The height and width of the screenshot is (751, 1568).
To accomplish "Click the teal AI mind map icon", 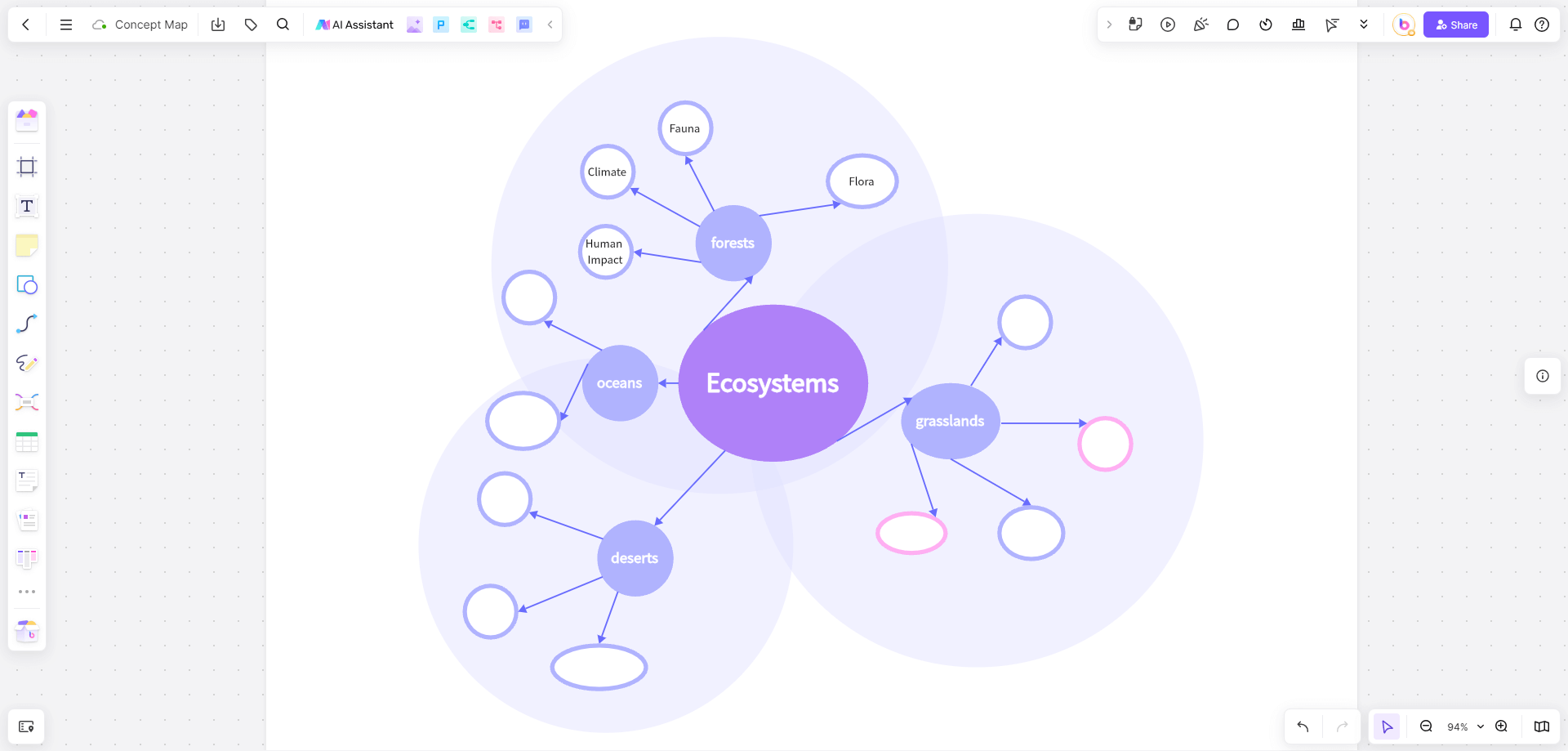I will click(469, 25).
